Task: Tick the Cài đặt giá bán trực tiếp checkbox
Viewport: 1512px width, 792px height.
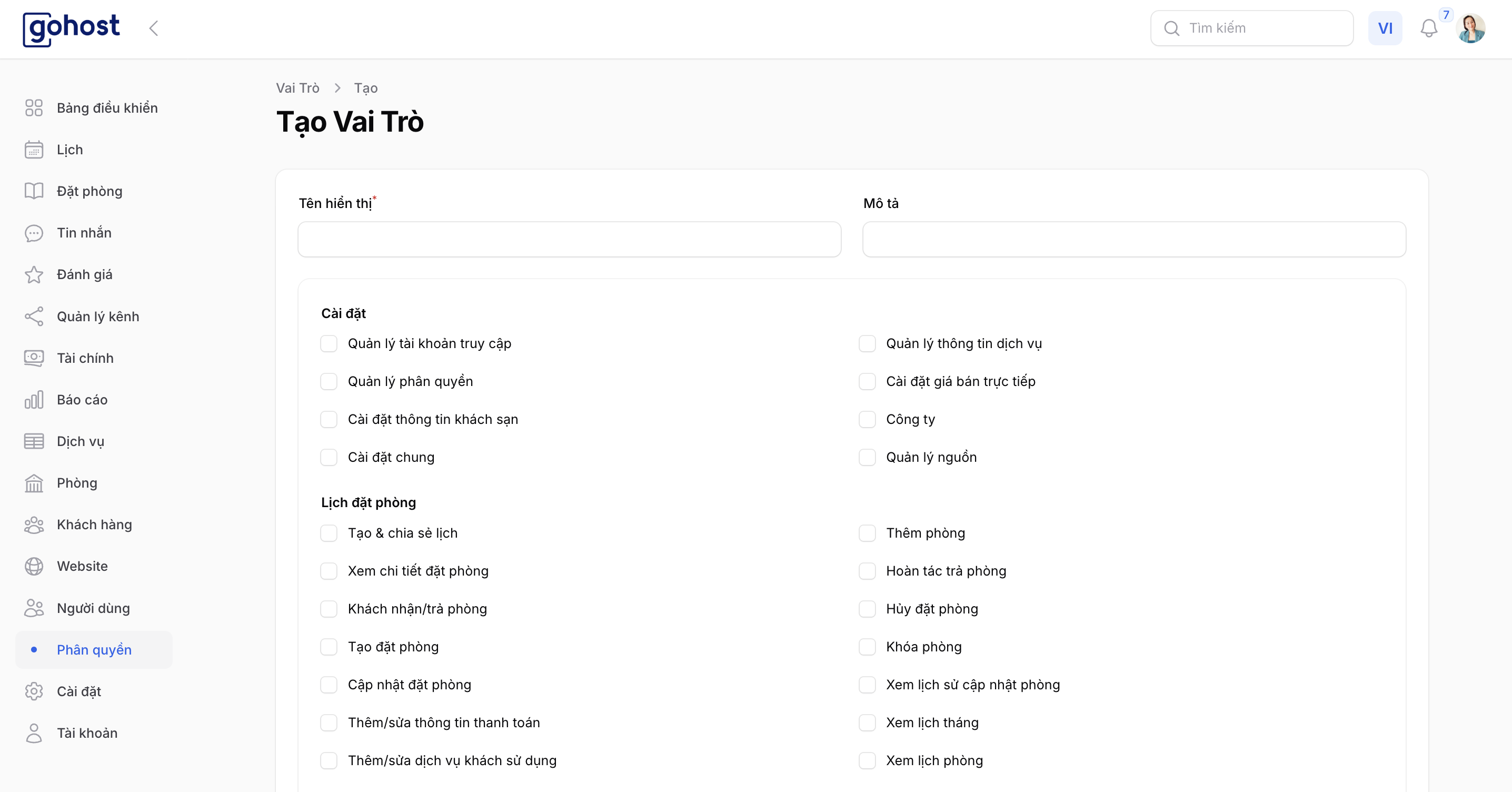Action: point(867,382)
